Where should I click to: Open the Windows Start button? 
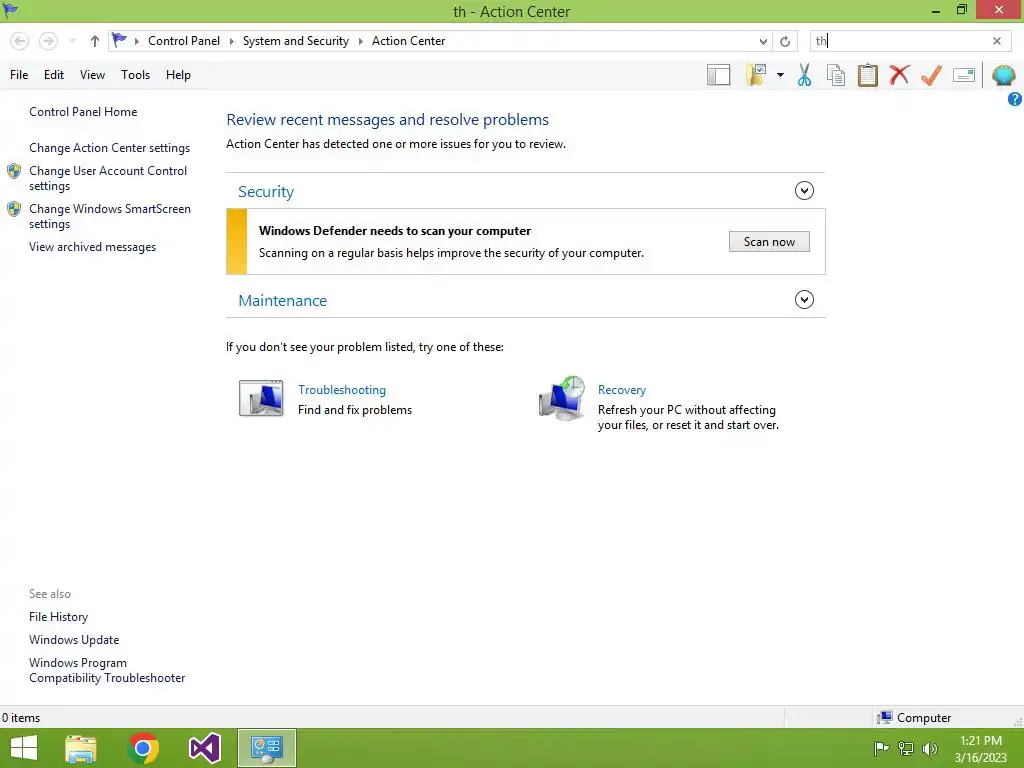pyautogui.click(x=24, y=748)
